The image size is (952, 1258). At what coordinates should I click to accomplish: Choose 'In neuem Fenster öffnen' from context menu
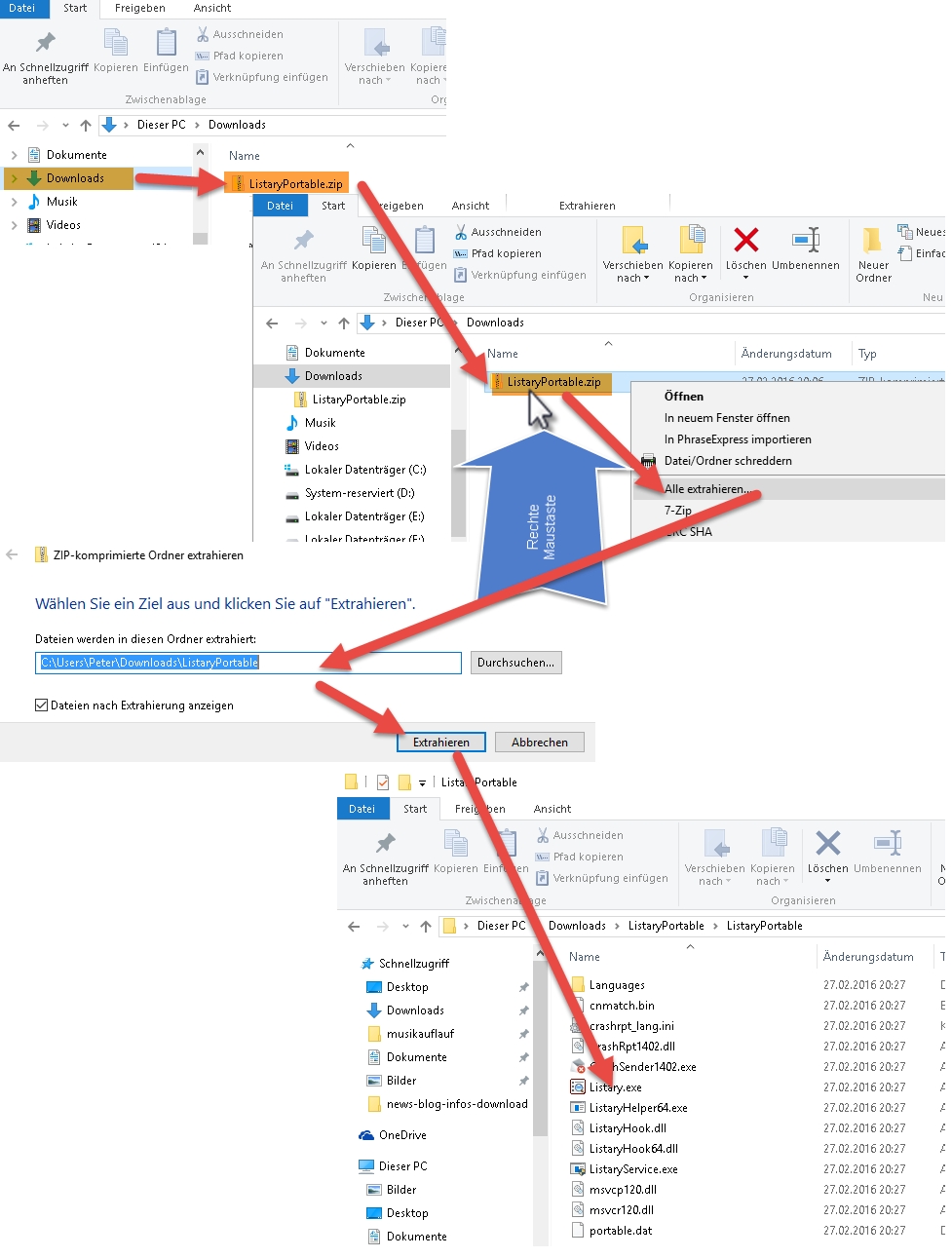pos(727,418)
